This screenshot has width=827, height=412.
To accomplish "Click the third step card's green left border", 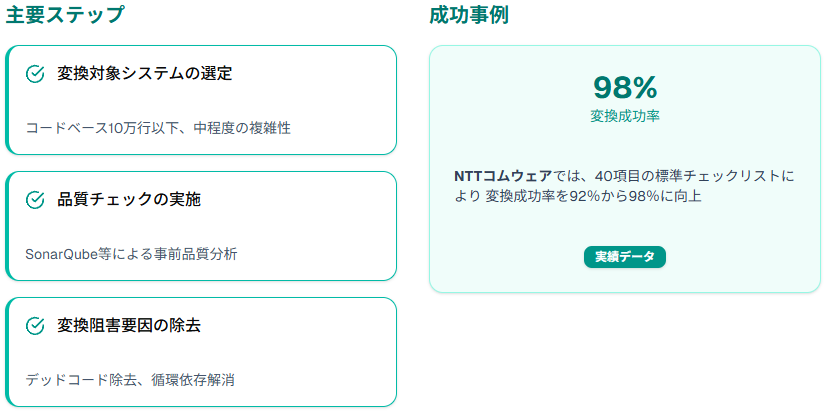I will (7, 352).
